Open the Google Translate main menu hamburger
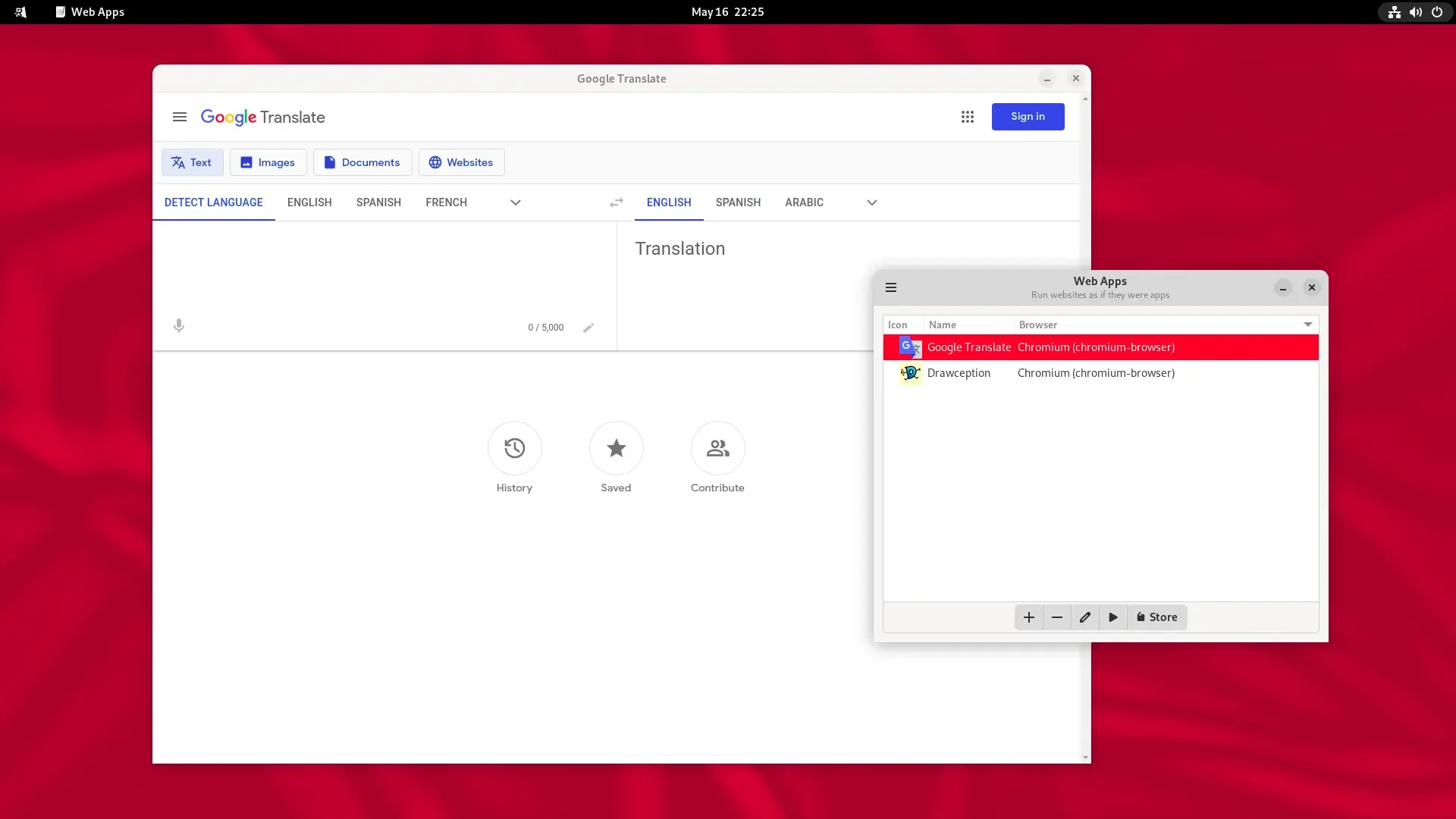This screenshot has width=1456, height=819. 180,117
